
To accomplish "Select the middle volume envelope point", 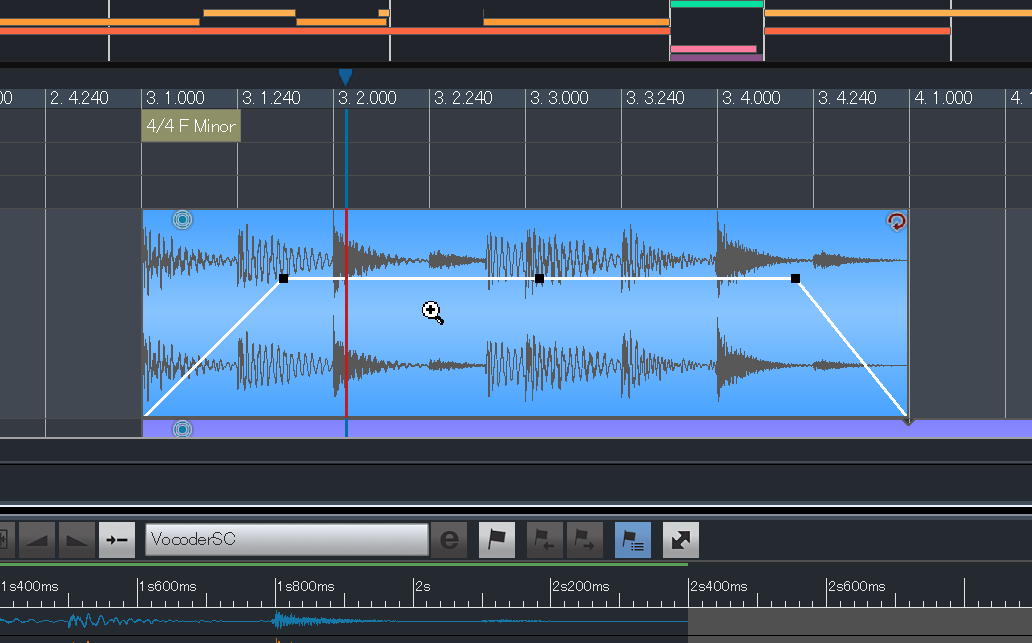I will 540,279.
